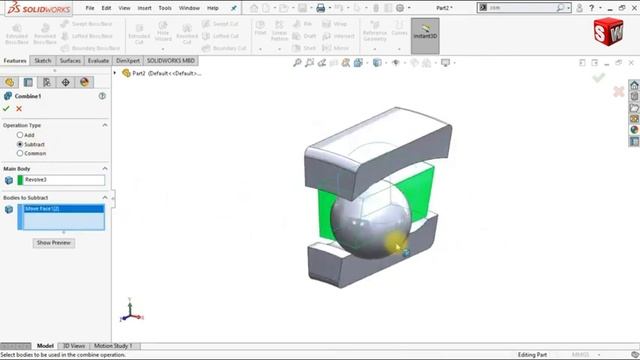Image resolution: width=640 pixels, height=360 pixels.
Task: Click the FeatureManager design tree tab icon
Action: tap(9, 82)
